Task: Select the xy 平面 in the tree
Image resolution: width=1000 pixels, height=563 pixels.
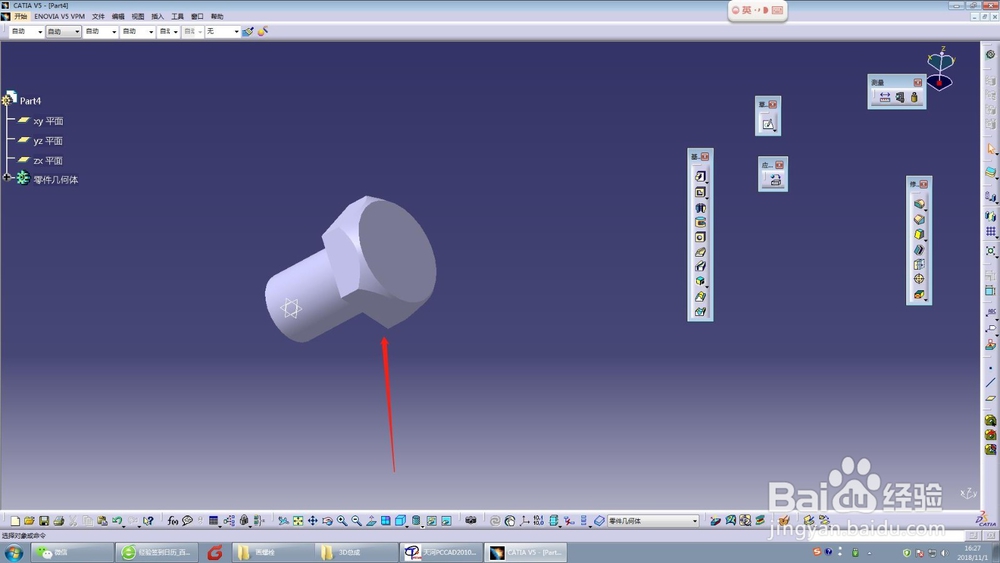Action: (48, 121)
